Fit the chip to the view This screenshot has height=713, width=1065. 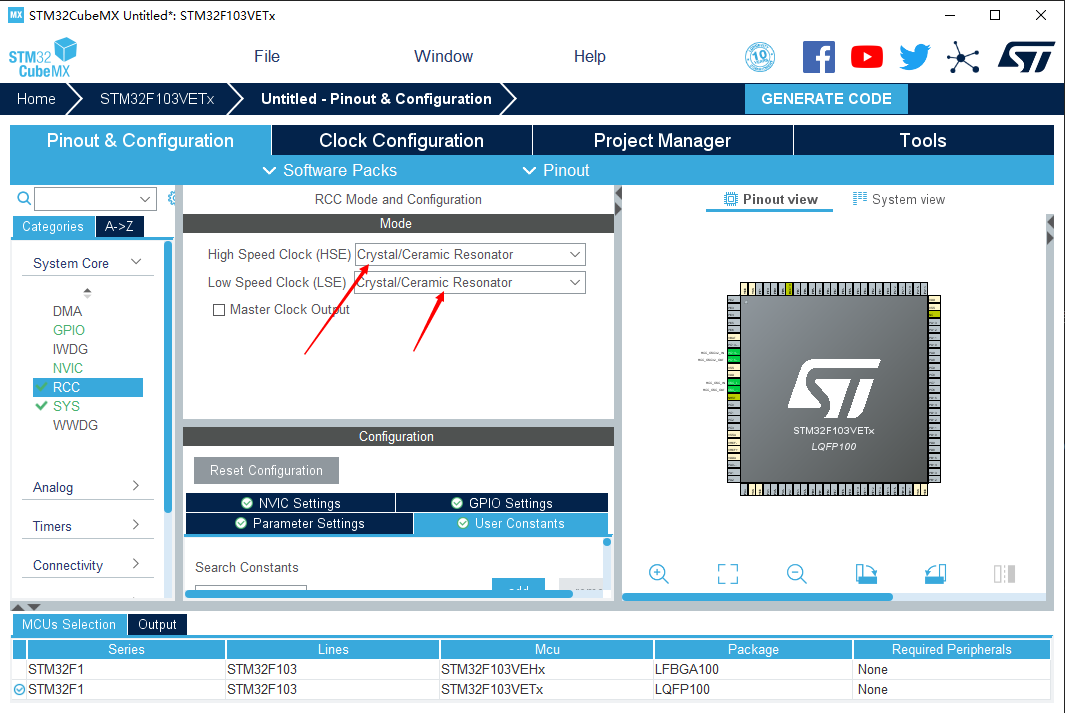(x=727, y=574)
